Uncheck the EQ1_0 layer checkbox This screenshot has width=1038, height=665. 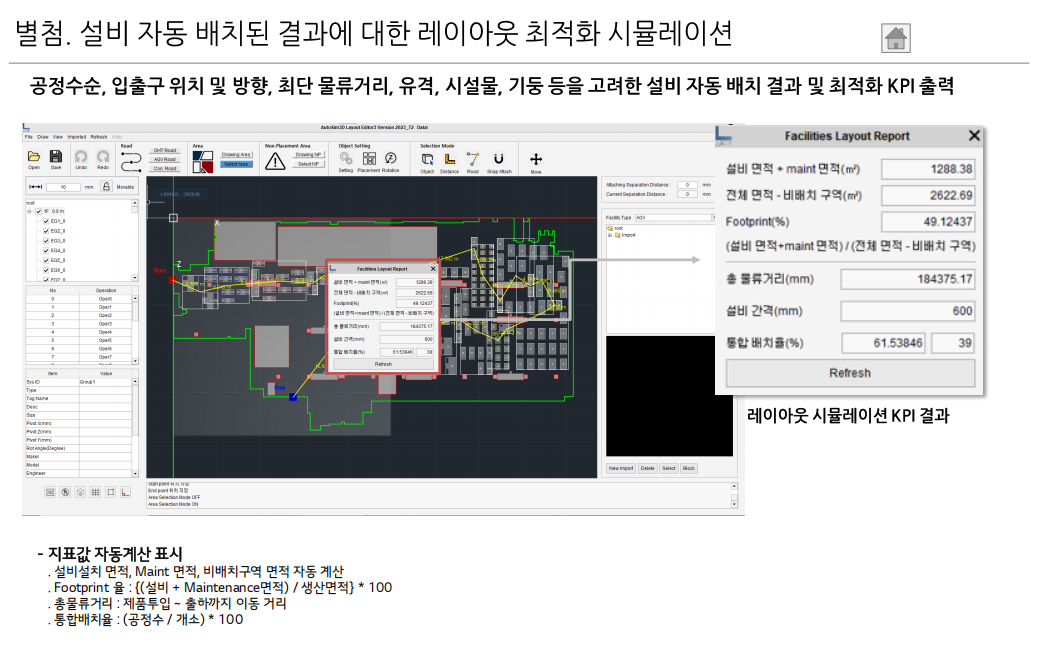coord(46,221)
